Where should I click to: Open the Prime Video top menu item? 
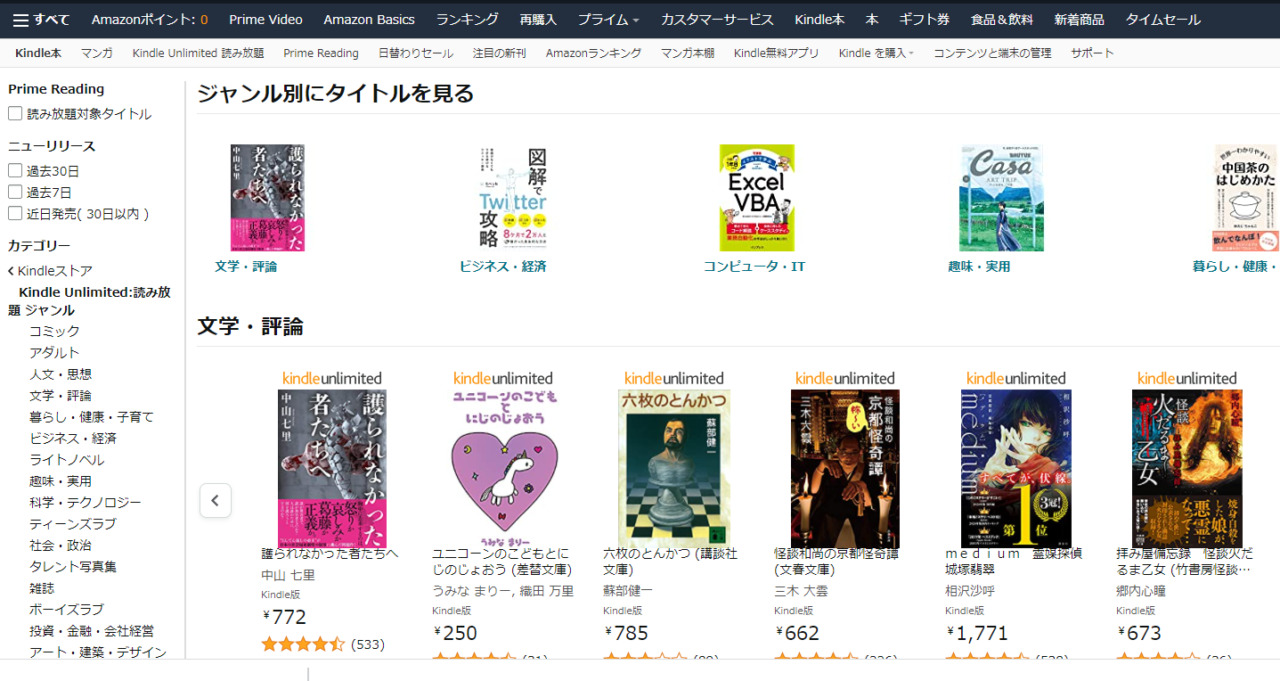coord(265,19)
